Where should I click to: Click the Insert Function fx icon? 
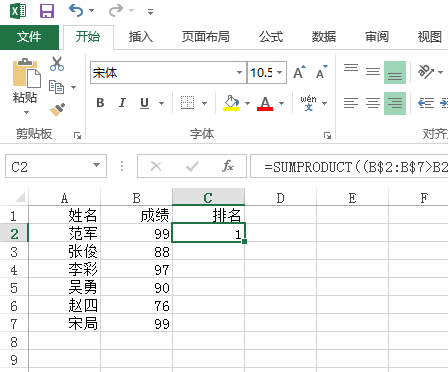(228, 166)
